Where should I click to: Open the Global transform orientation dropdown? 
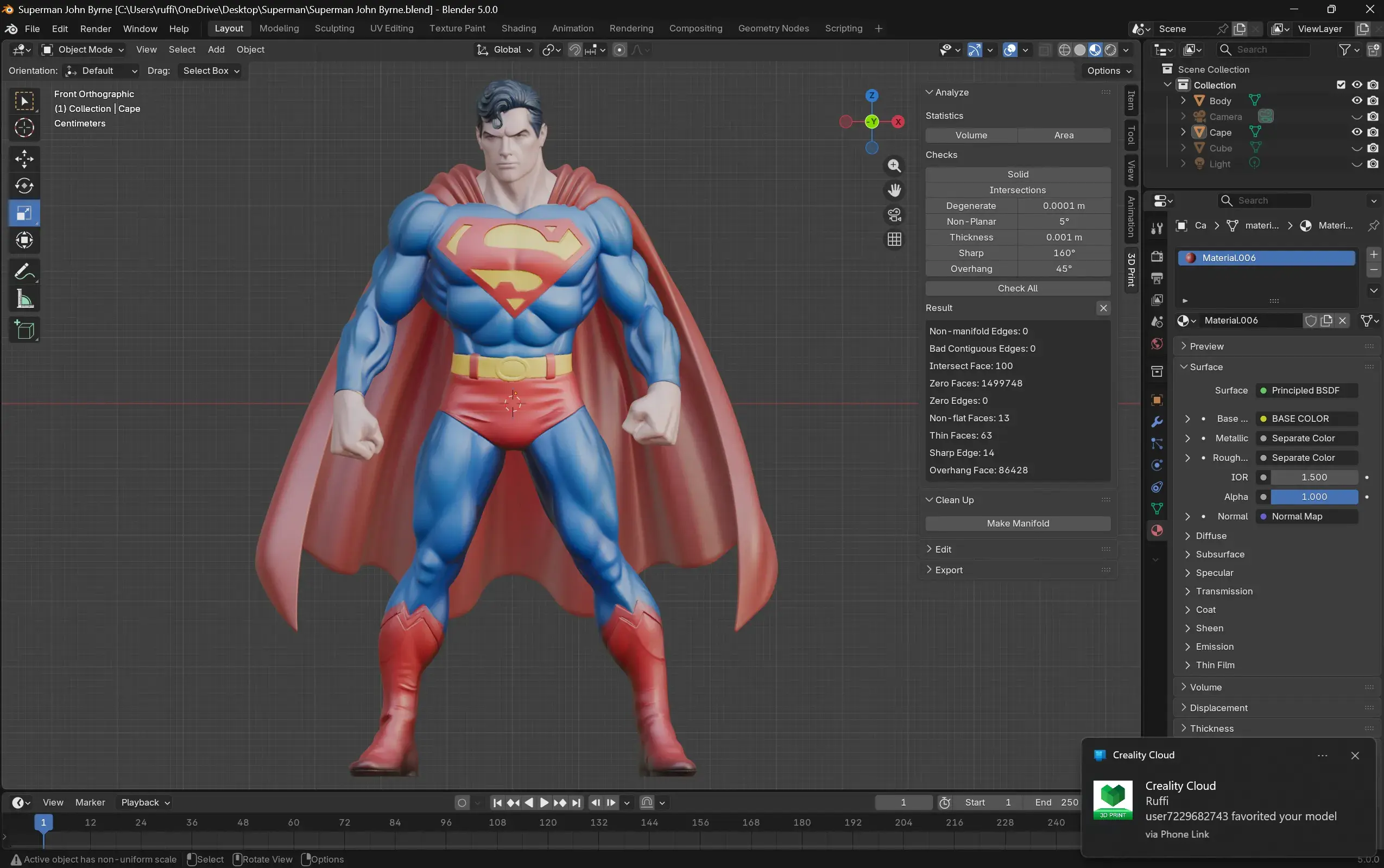pyautogui.click(x=504, y=50)
